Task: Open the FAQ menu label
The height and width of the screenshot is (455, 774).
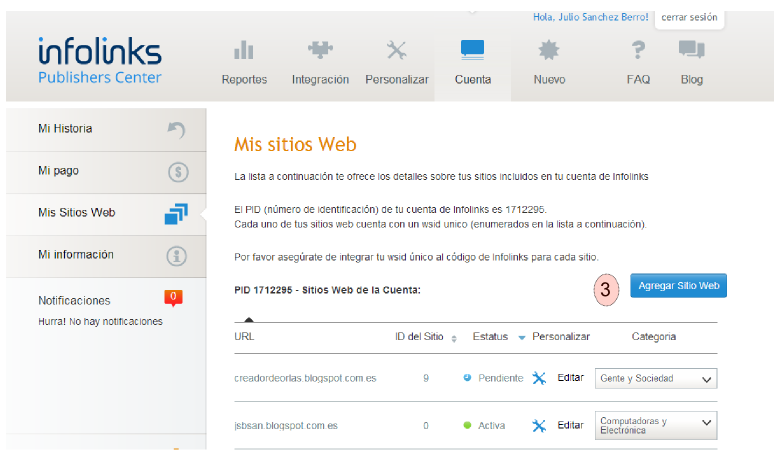Action: (x=638, y=79)
